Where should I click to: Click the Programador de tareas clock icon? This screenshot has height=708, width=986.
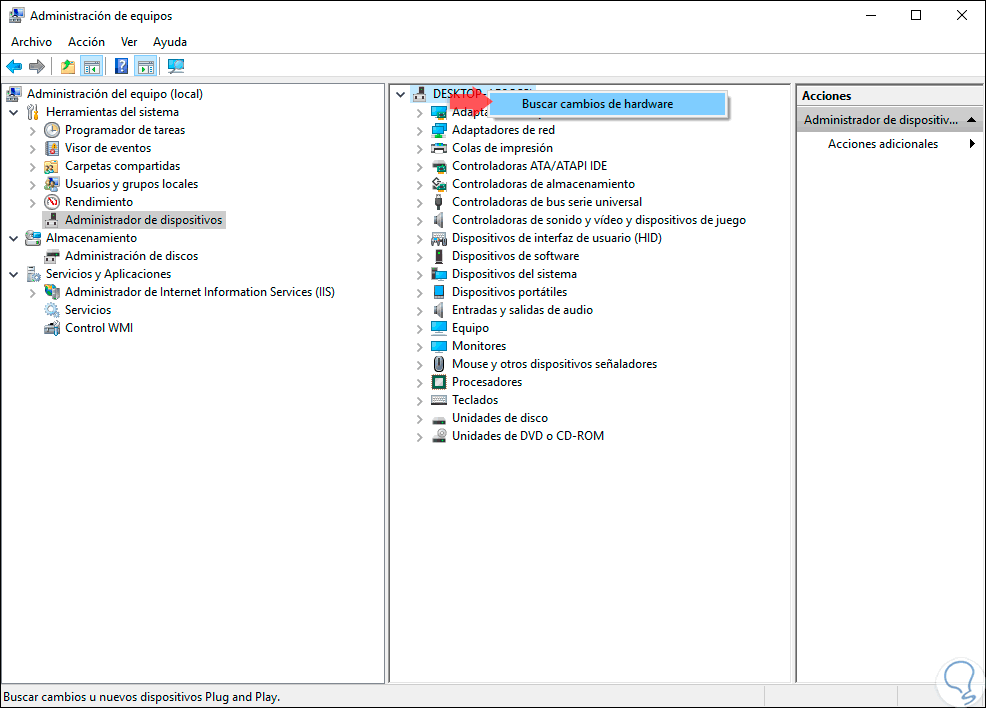[x=52, y=130]
